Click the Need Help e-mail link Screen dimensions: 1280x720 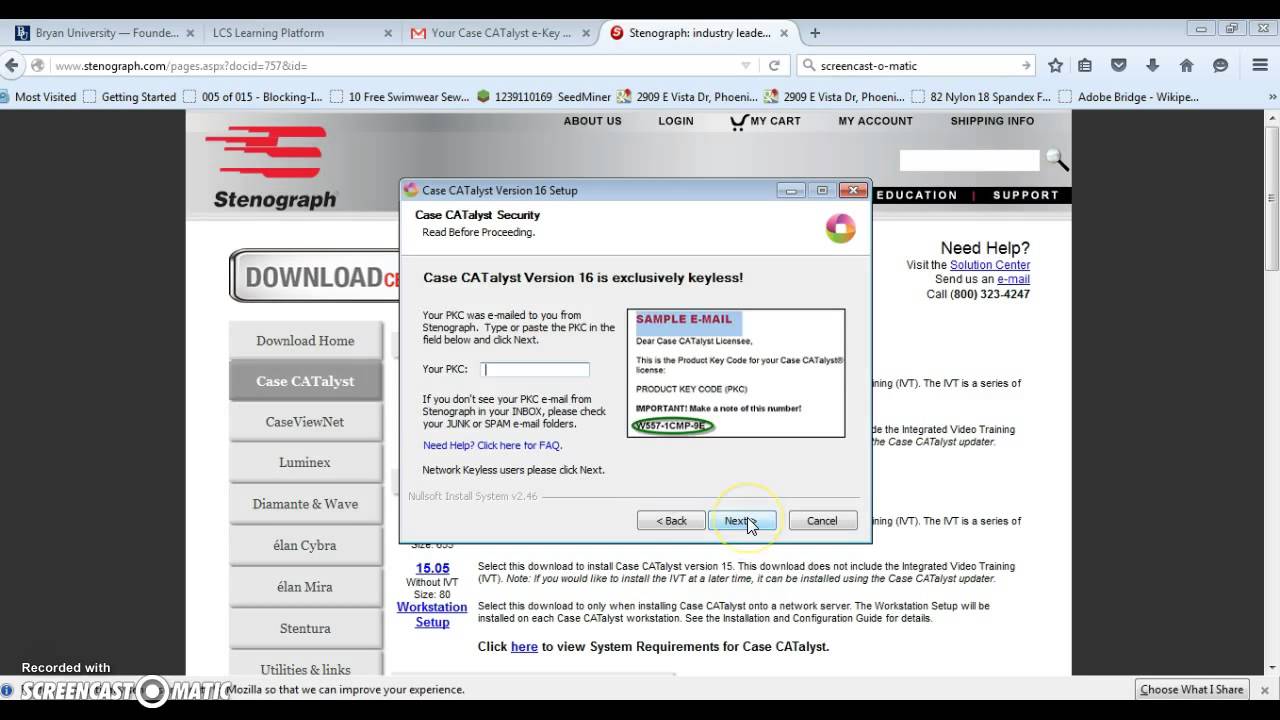(x=1013, y=279)
